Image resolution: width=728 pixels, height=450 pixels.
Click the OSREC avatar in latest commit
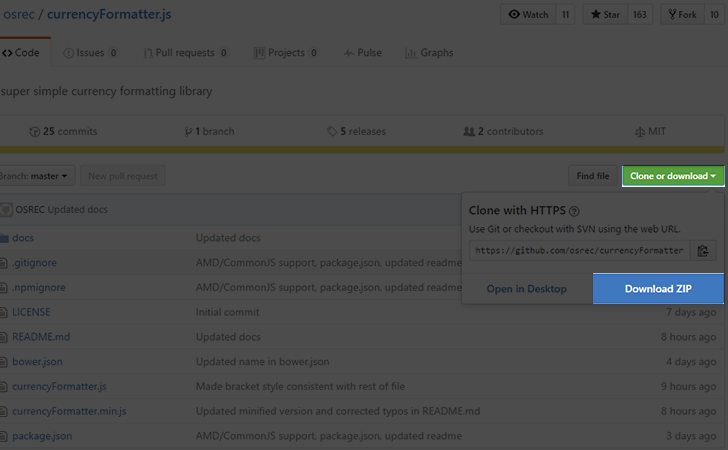click(x=7, y=209)
